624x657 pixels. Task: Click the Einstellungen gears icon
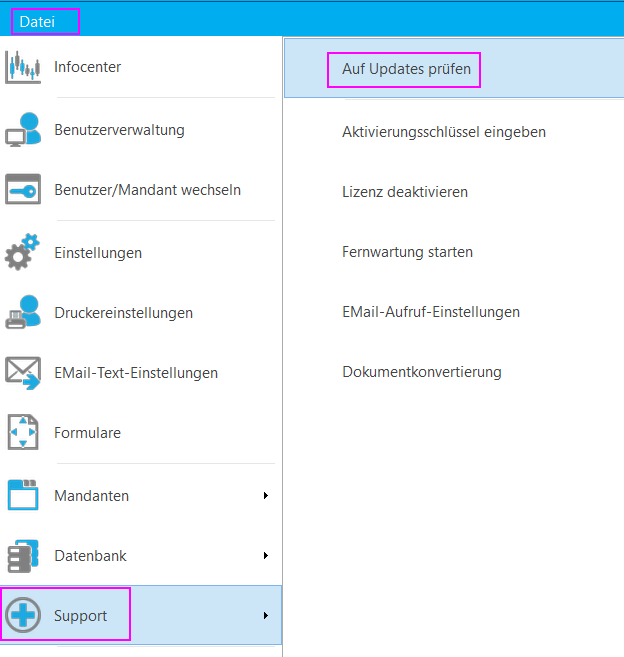pyautogui.click(x=23, y=253)
